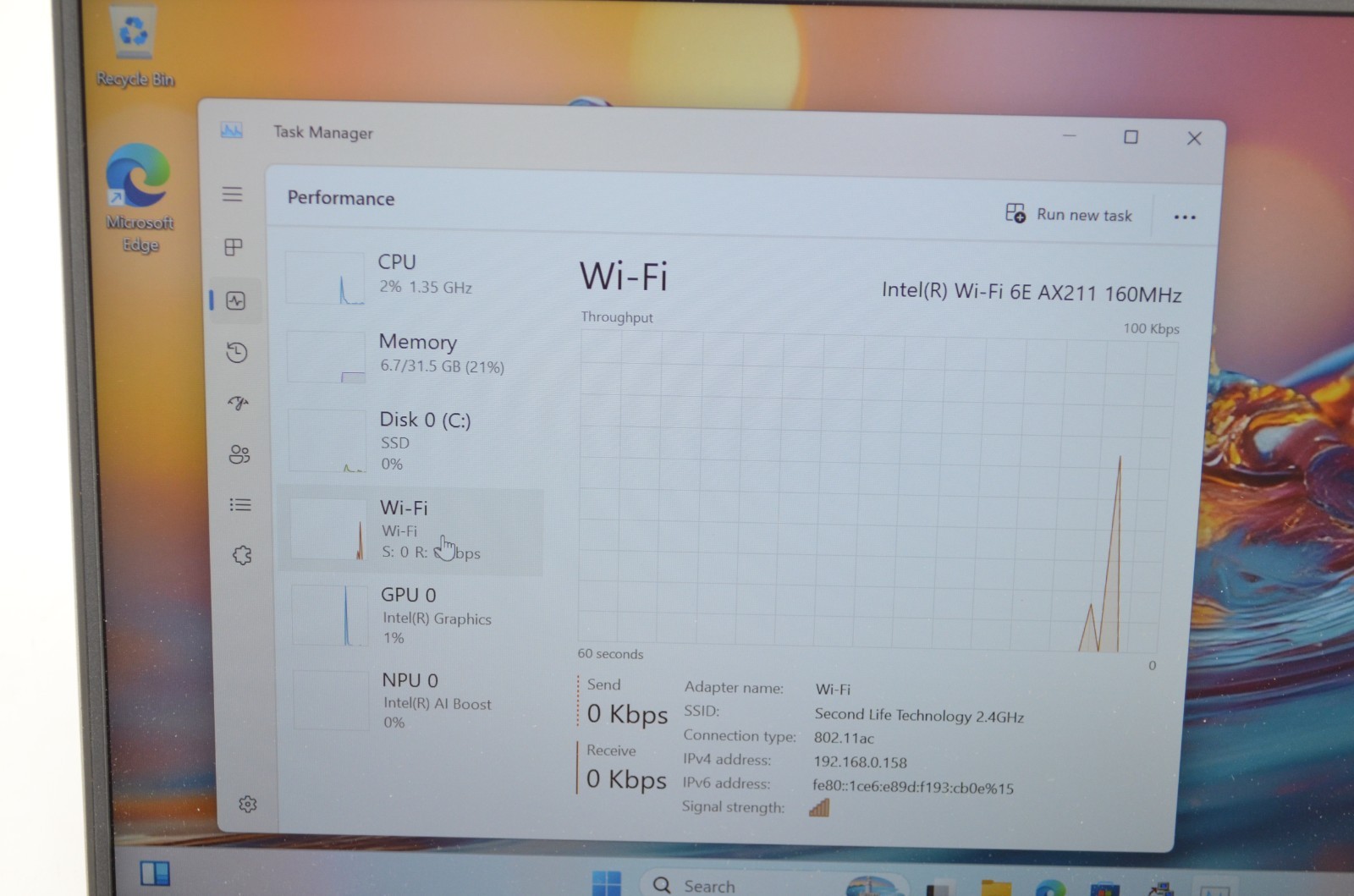Click the IPv6 address value
The width and height of the screenshot is (1354, 896).
pos(912,787)
